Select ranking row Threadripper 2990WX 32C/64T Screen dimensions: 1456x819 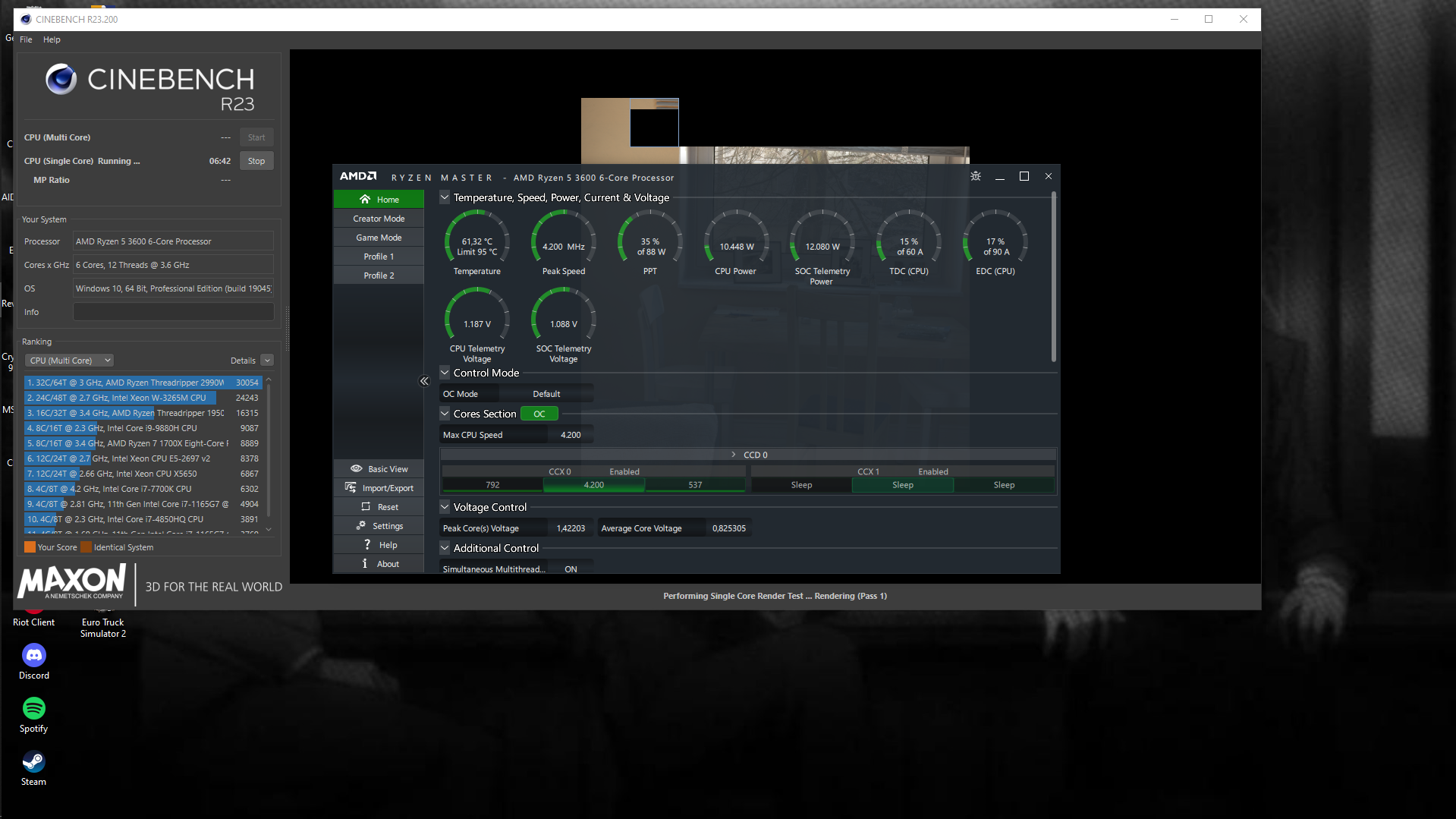point(143,383)
